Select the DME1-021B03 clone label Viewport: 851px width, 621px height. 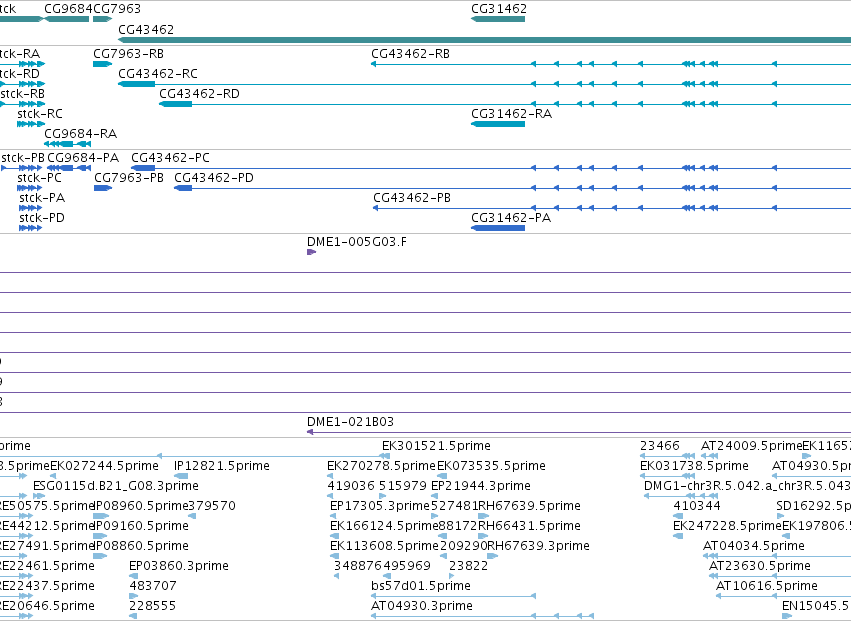tap(351, 422)
